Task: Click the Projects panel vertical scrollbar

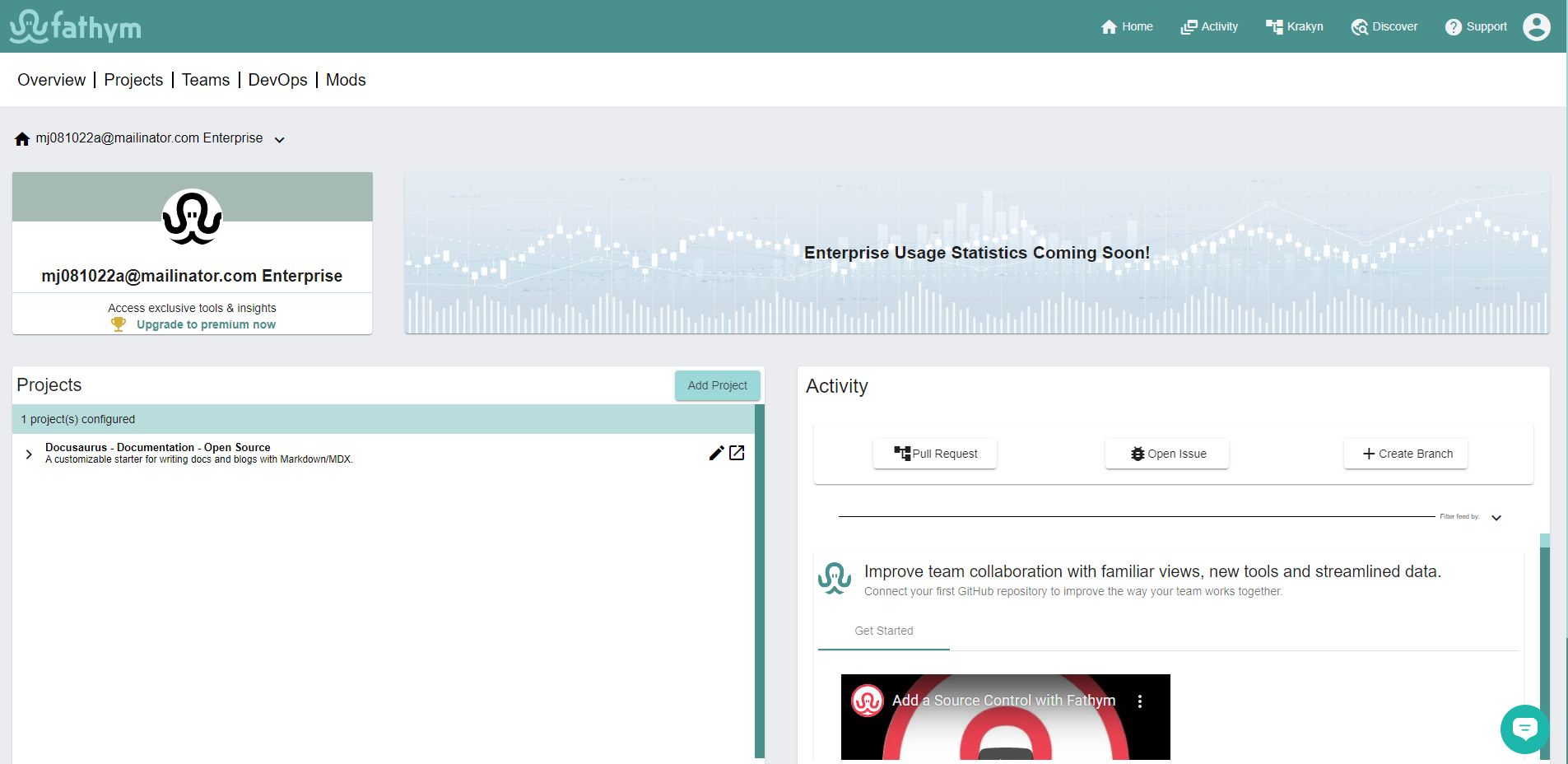Action: [760, 580]
